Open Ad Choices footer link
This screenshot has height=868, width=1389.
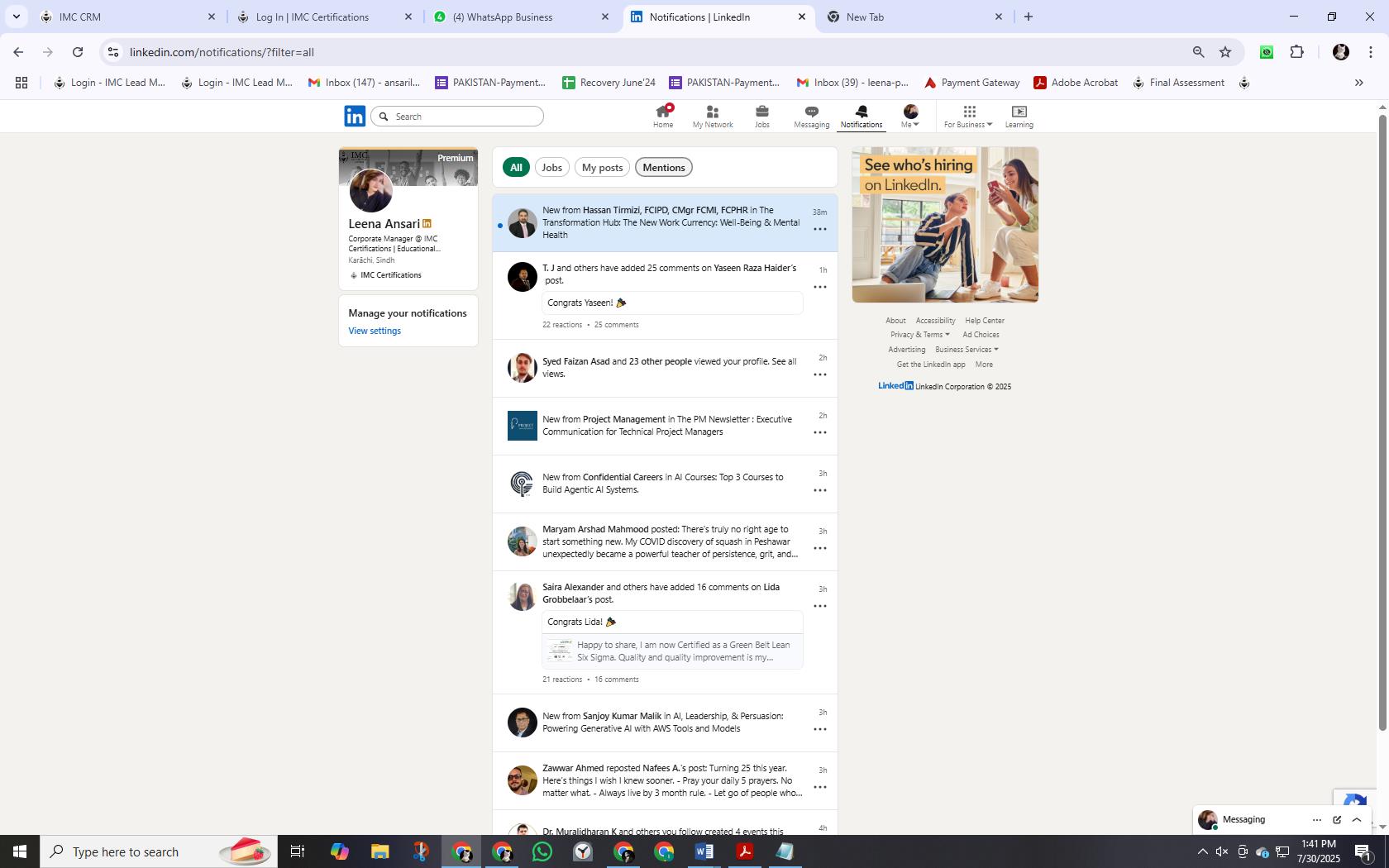(981, 335)
